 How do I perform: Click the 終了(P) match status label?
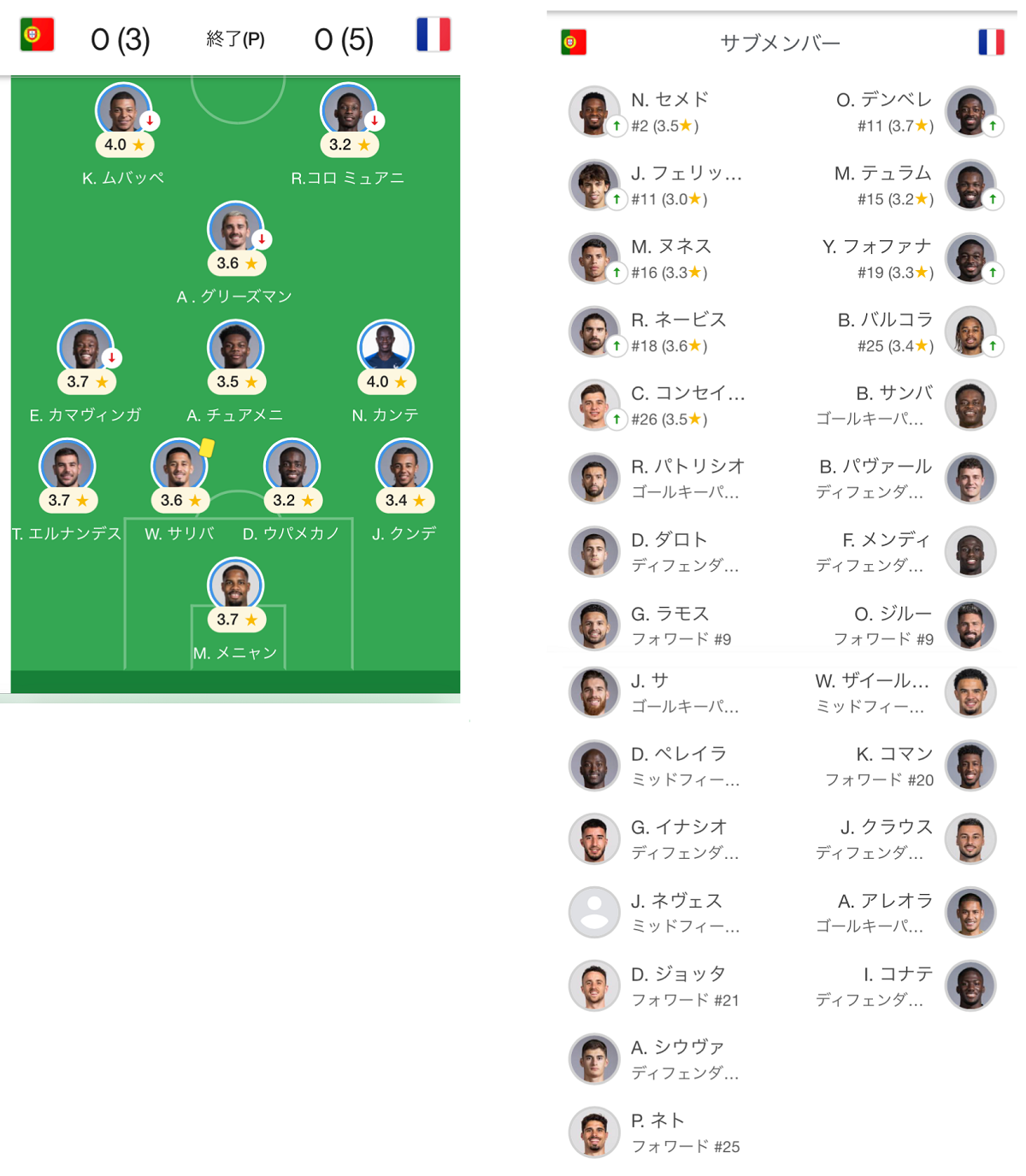pyautogui.click(x=235, y=39)
